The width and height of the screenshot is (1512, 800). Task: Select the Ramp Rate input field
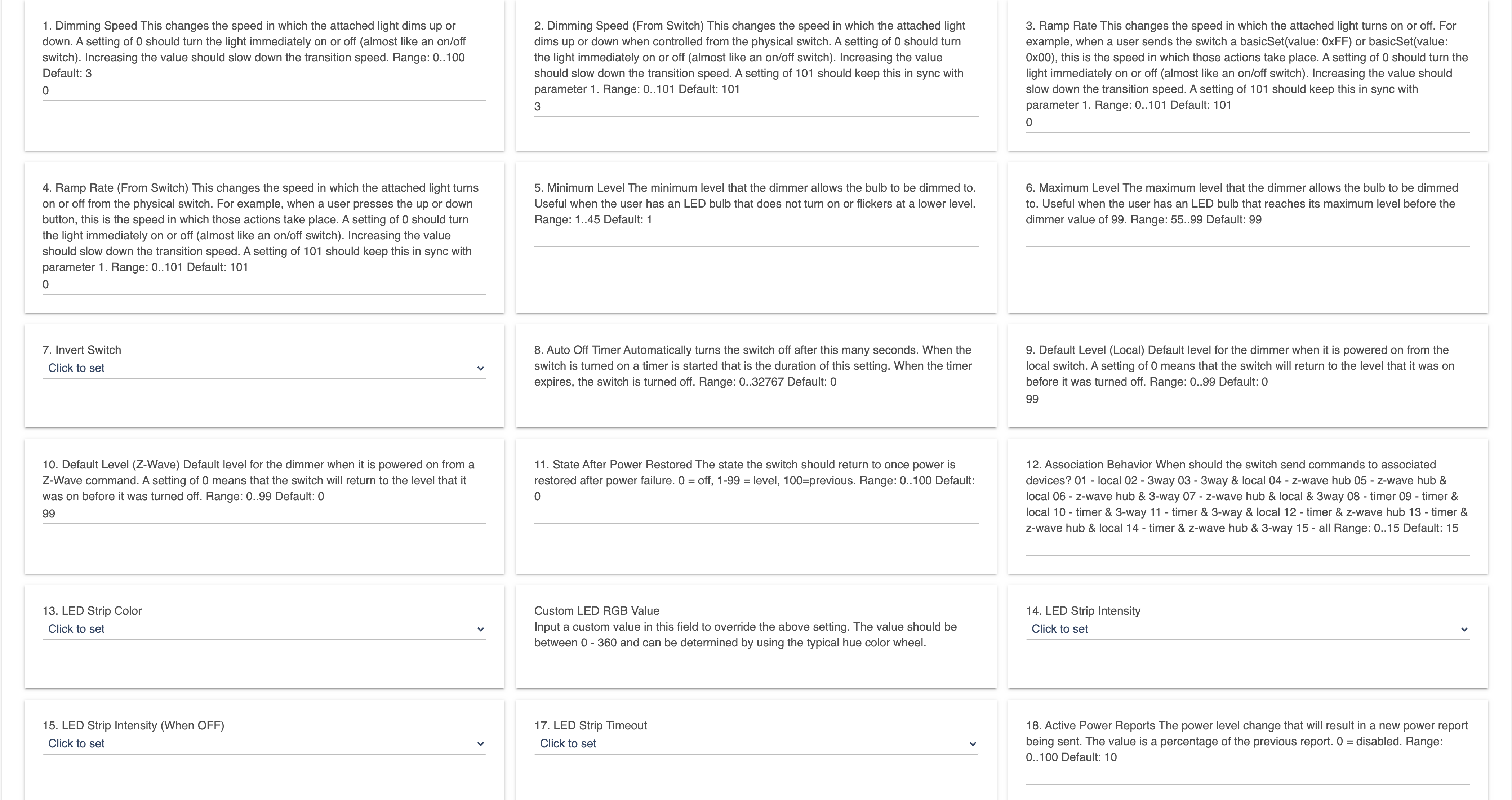click(x=1247, y=123)
